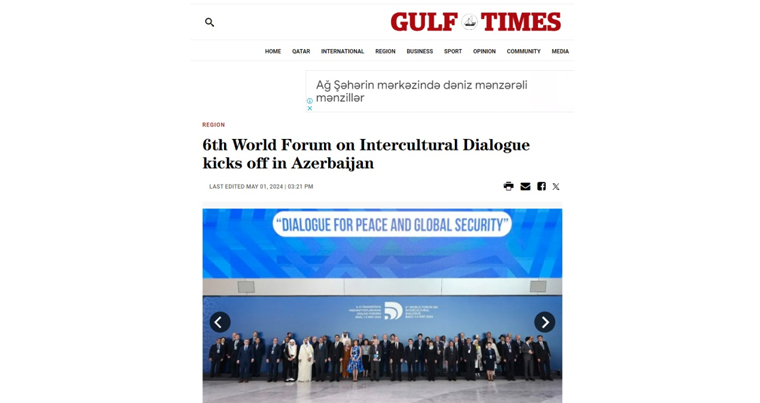Open the Azerbaijani apartments advertisement text
Screen dimensions: 760x403
(x=422, y=91)
